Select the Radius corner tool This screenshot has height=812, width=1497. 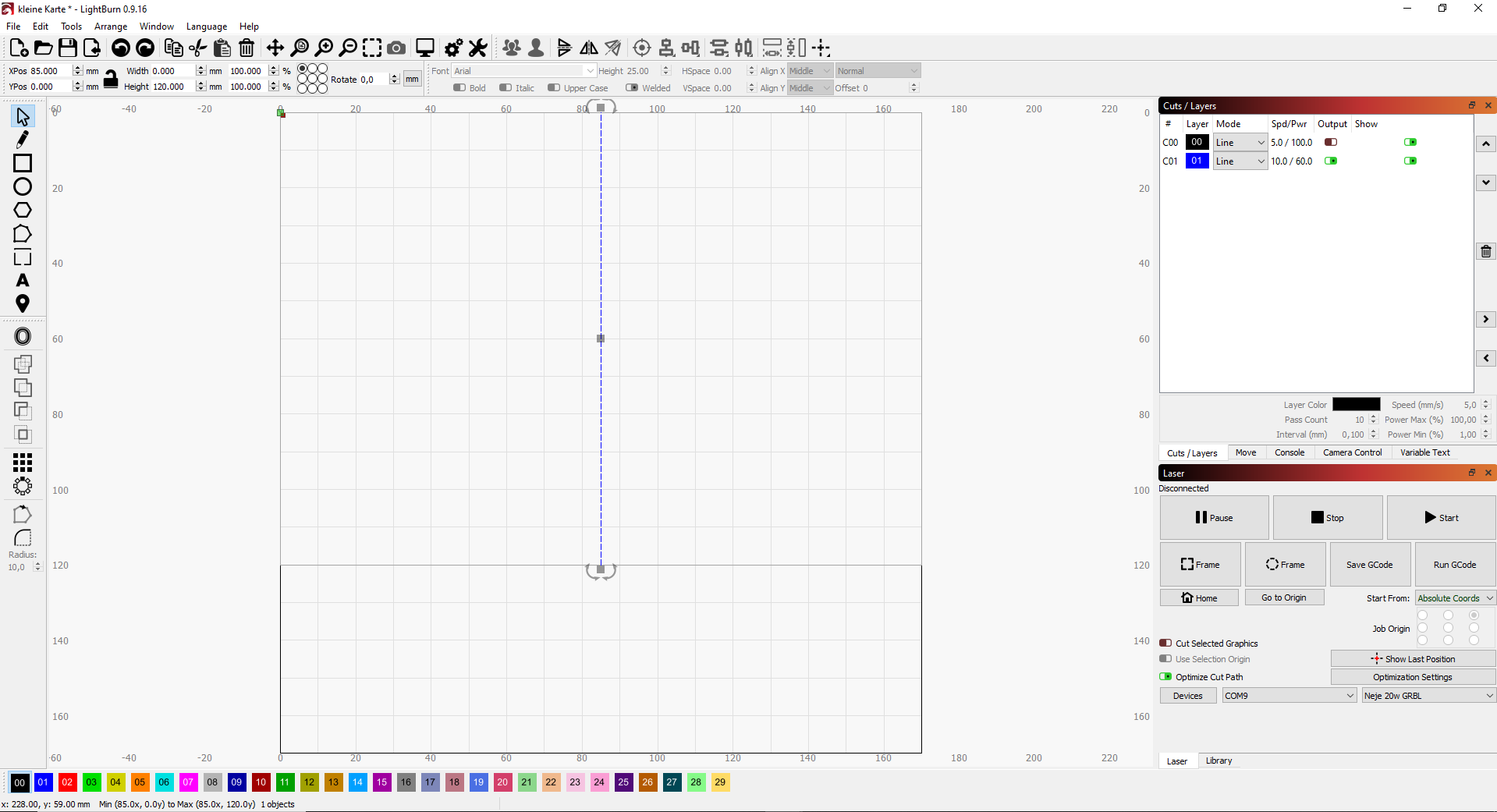pos(23,538)
